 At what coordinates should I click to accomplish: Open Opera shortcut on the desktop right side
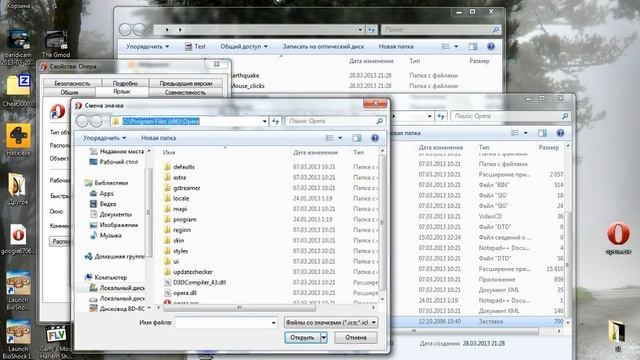[618, 238]
